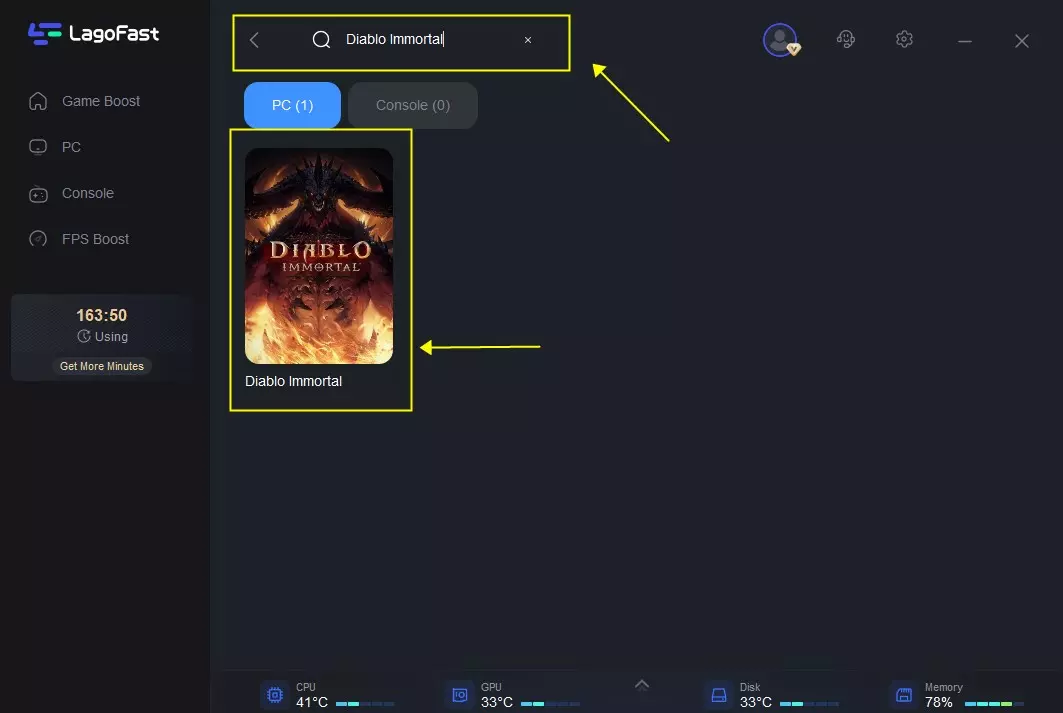
Task: Open settings gear icon
Action: (904, 39)
